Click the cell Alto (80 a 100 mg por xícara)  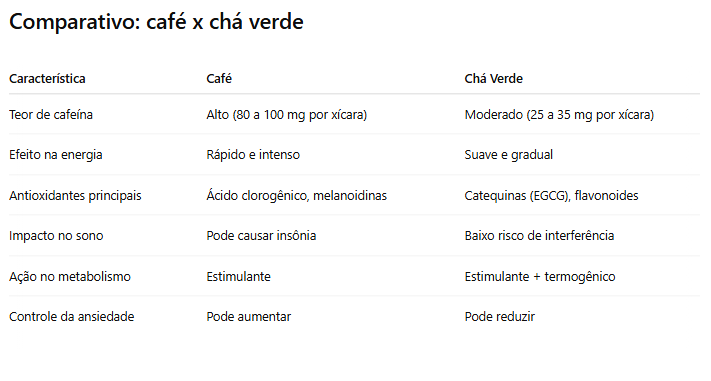[287, 115]
